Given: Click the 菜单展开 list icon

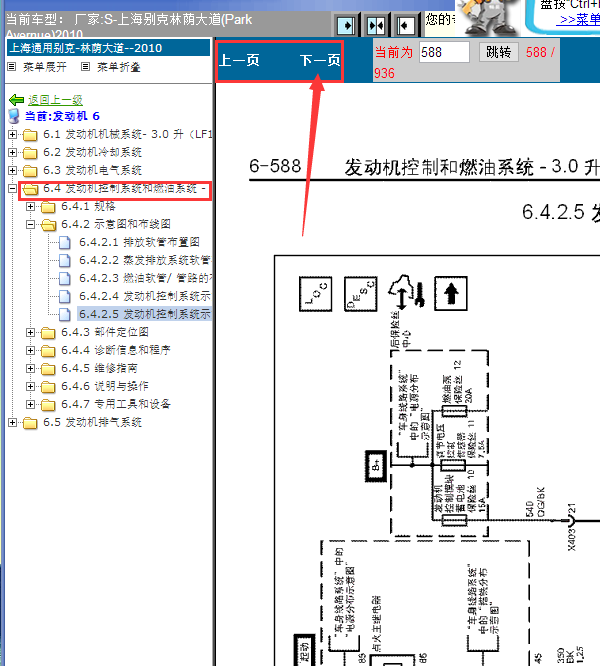Looking at the screenshot, I should point(12,67).
